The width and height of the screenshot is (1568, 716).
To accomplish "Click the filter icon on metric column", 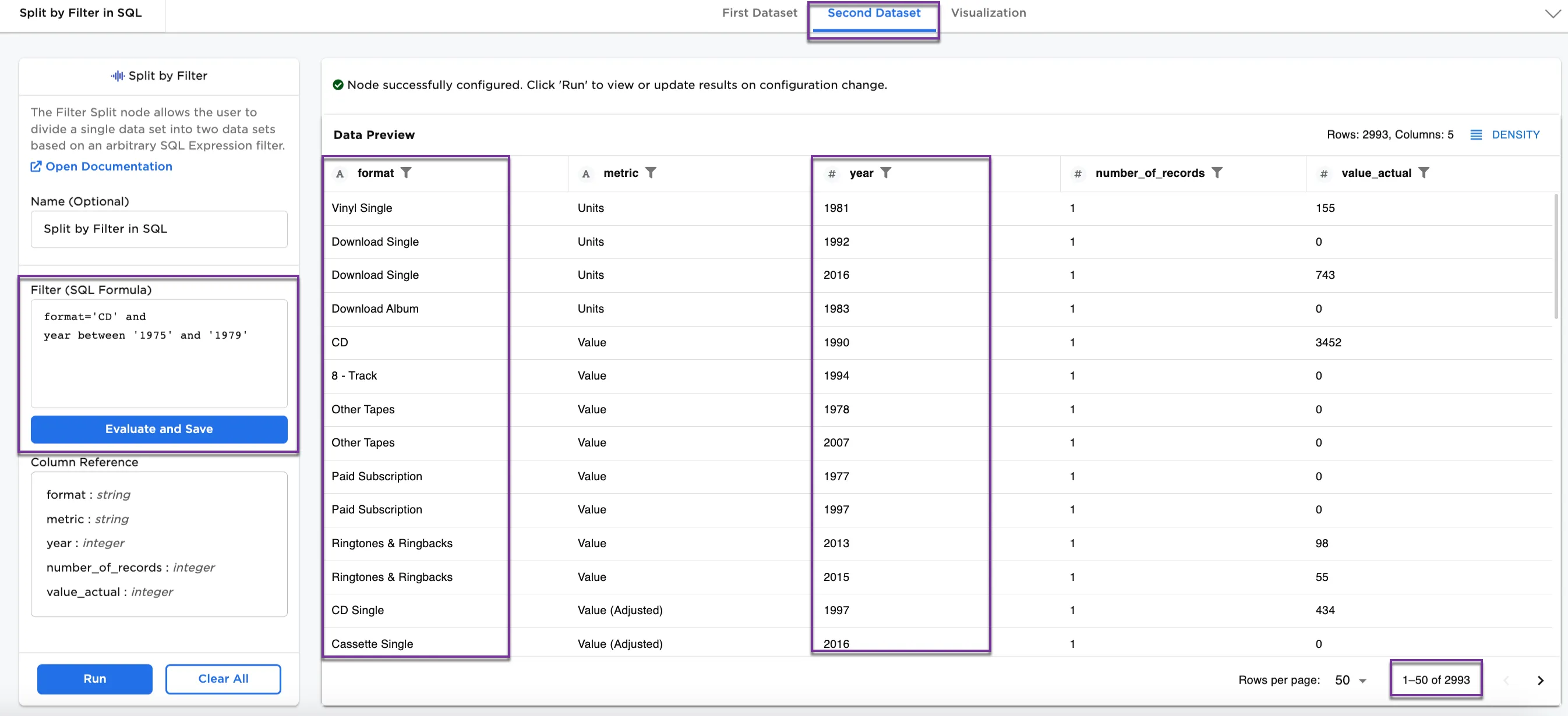I will click(x=651, y=173).
